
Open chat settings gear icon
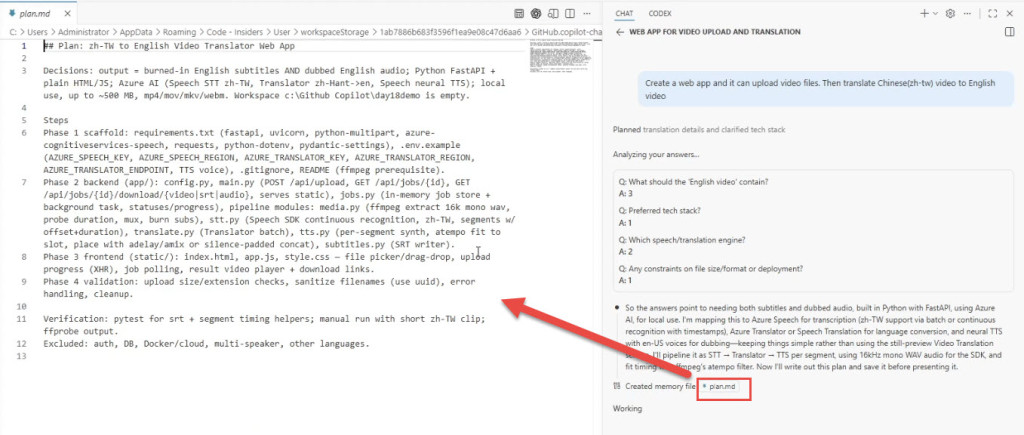pyautogui.click(x=950, y=13)
